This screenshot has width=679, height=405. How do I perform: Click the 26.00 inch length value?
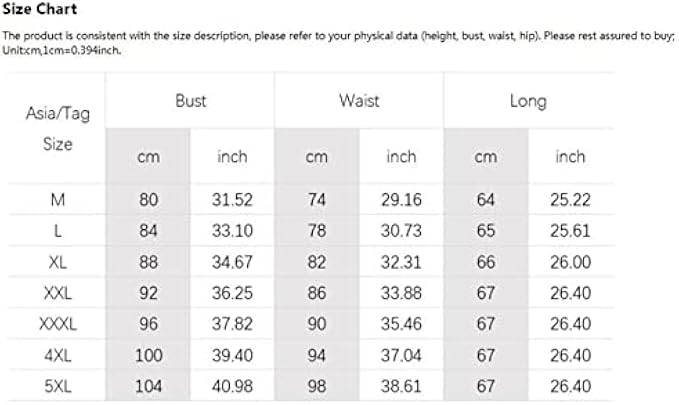coord(570,262)
